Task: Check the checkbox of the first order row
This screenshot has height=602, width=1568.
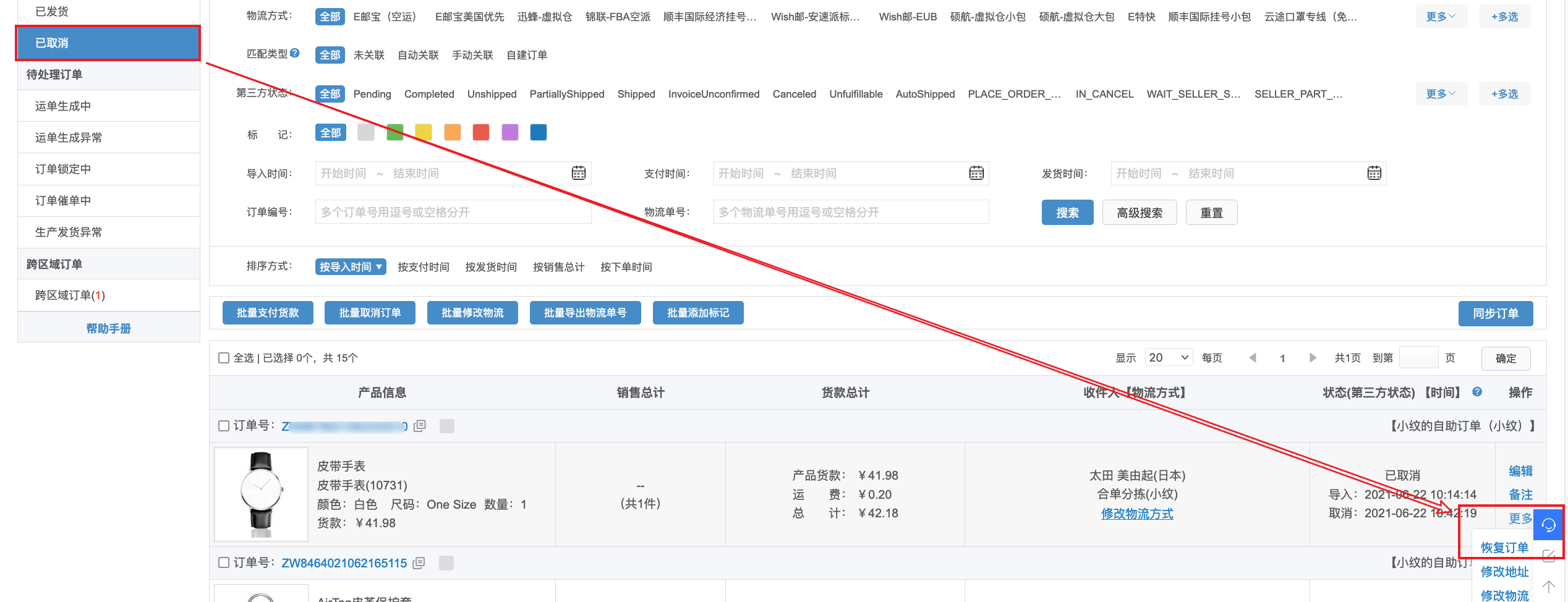Action: [x=224, y=426]
